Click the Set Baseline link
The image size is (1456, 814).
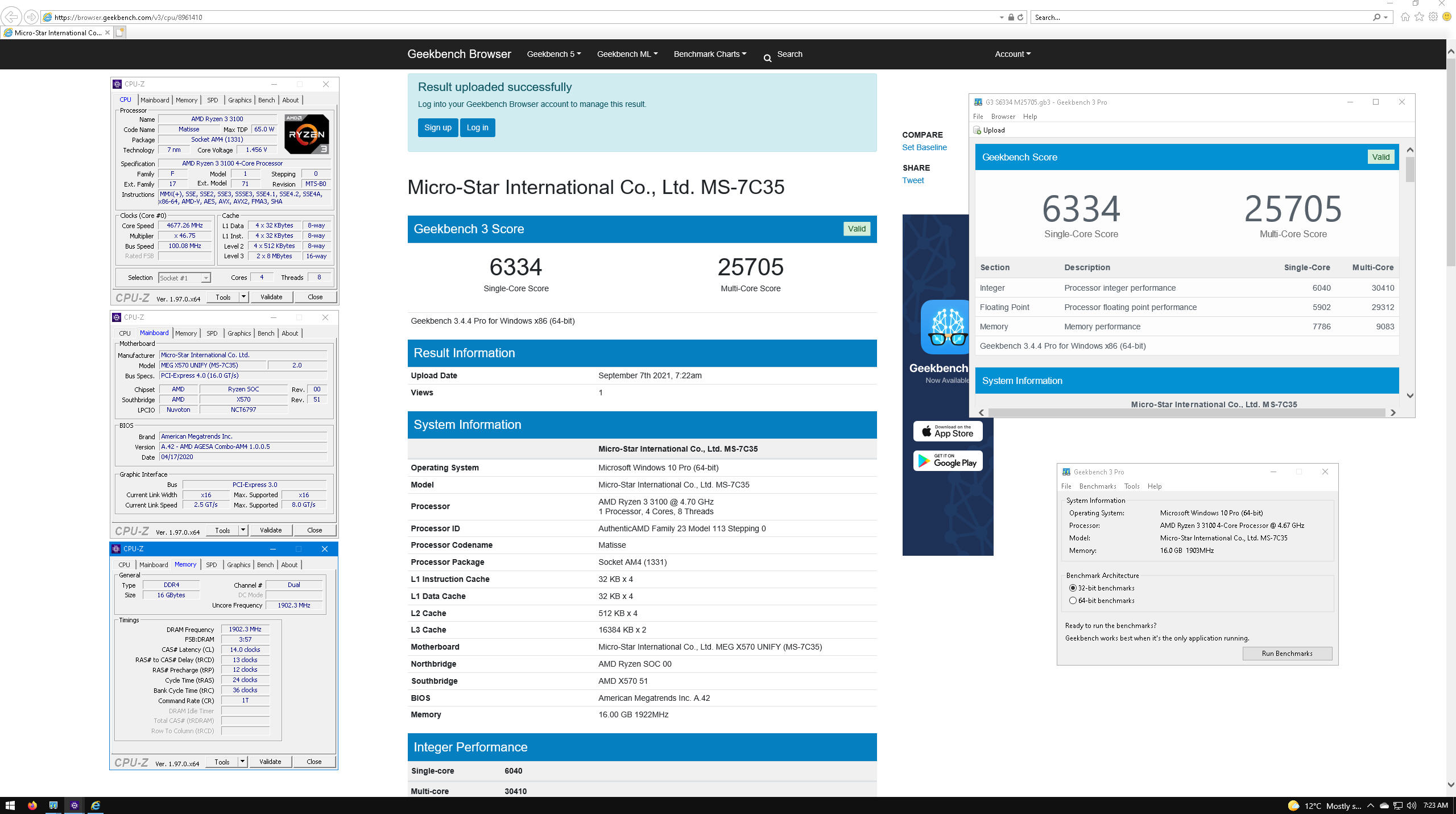click(x=924, y=147)
